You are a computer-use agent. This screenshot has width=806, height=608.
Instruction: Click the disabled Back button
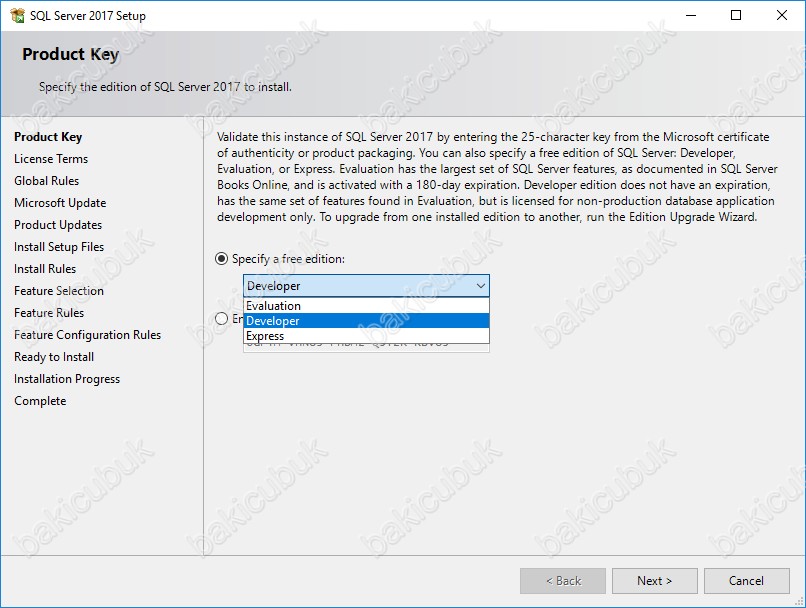tap(563, 581)
